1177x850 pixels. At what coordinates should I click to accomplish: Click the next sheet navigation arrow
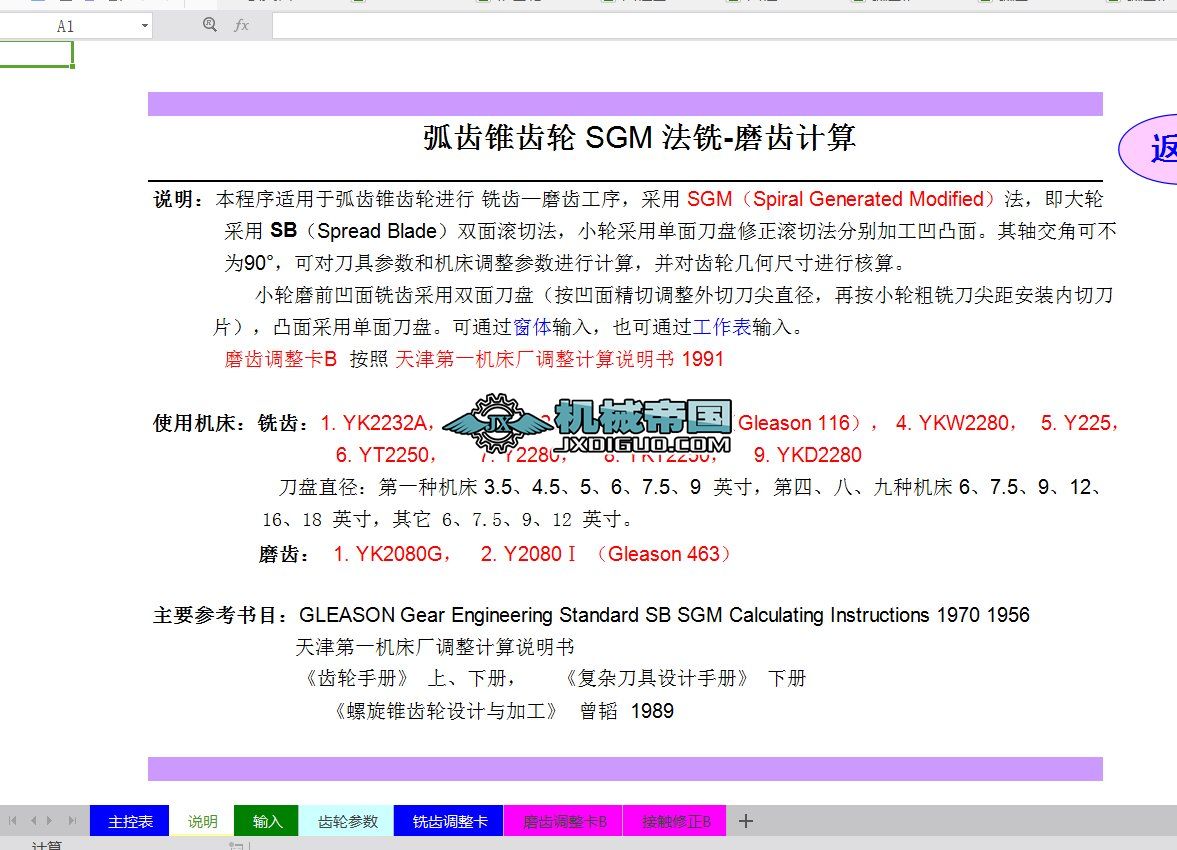[x=51, y=820]
